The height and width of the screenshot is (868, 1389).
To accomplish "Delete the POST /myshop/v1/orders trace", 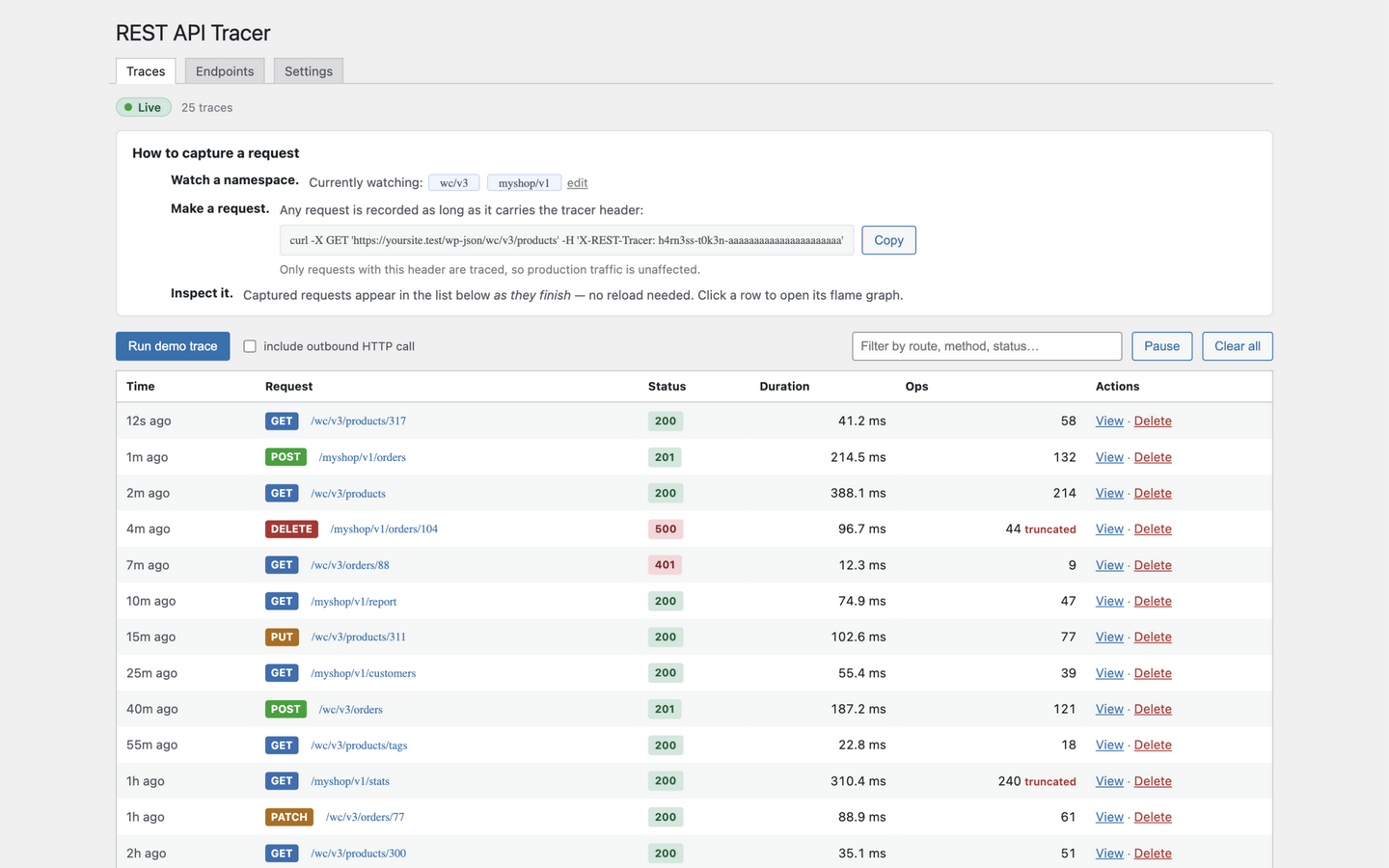I will (1153, 457).
